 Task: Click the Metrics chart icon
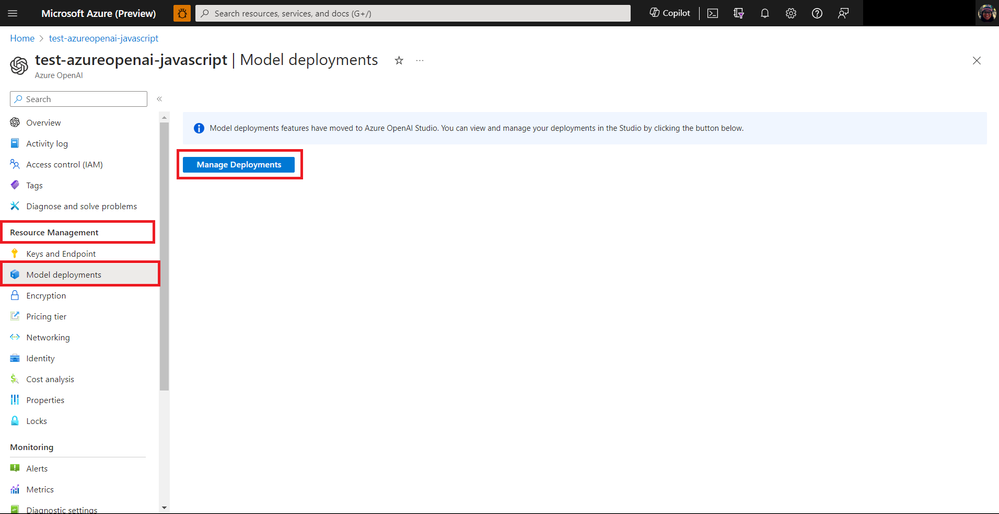click(x=15, y=489)
